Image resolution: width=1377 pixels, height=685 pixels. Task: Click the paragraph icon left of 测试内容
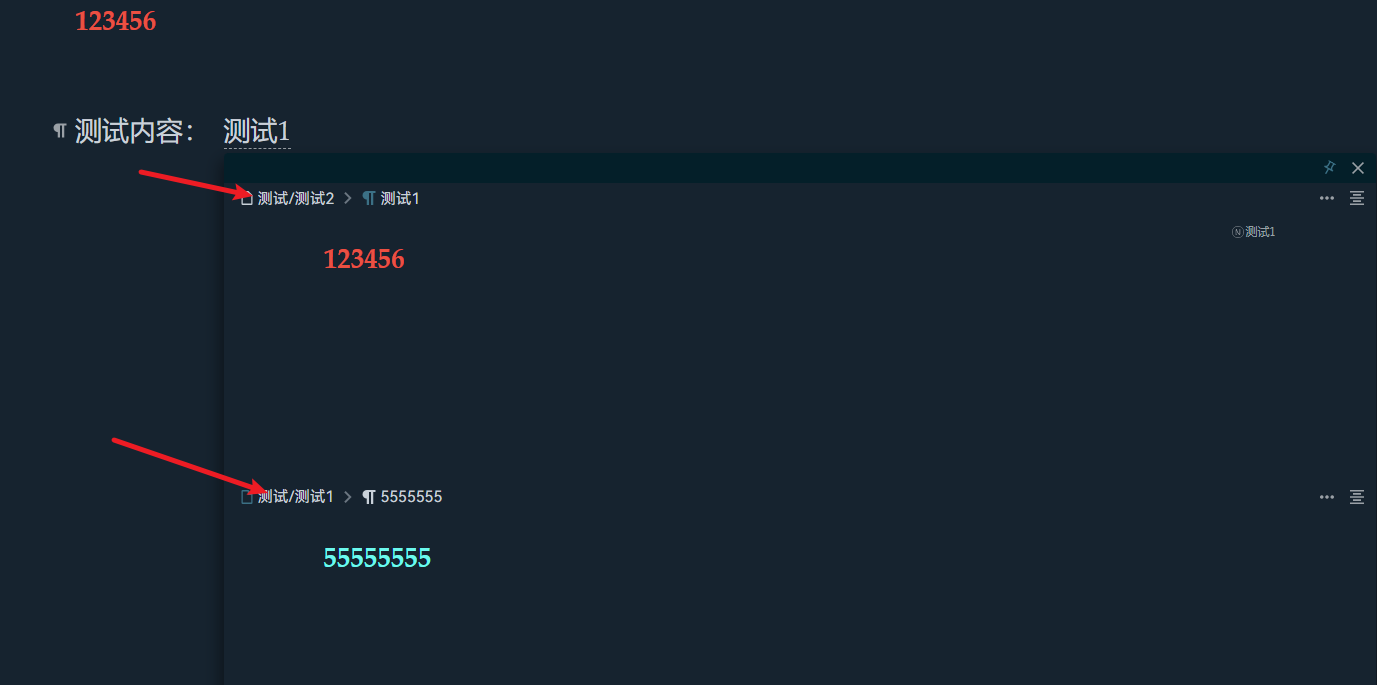[x=60, y=131]
